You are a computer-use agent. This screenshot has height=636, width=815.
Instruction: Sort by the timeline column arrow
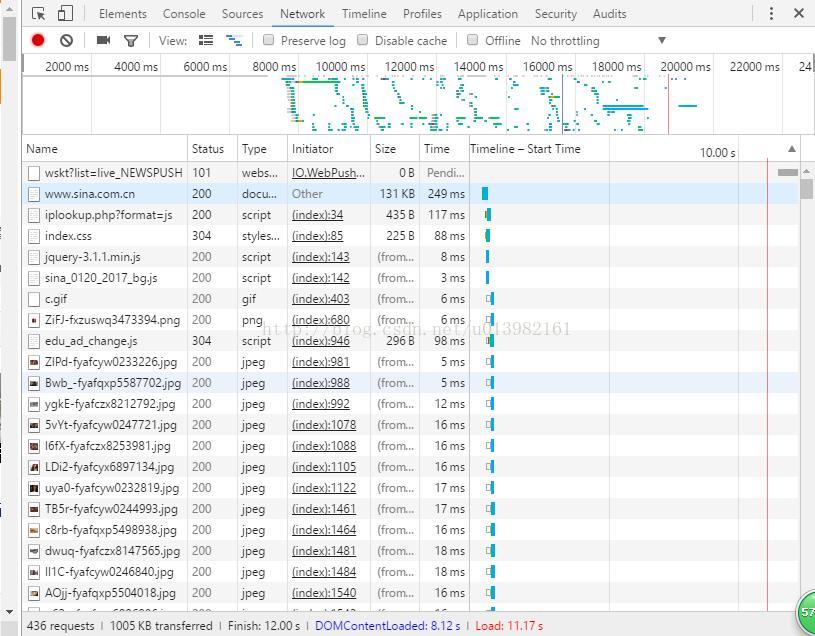[x=792, y=149]
